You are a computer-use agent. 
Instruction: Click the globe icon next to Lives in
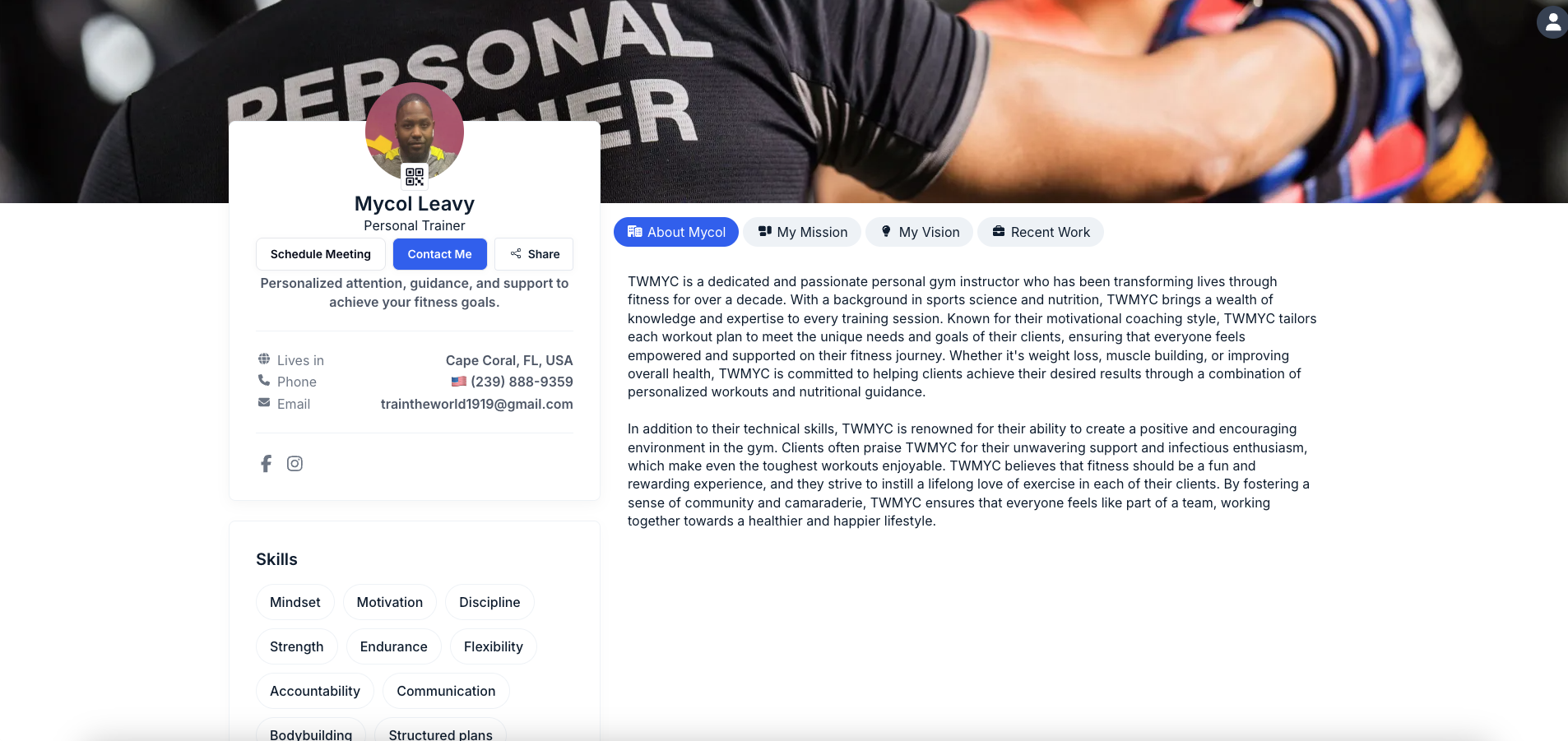click(x=264, y=359)
